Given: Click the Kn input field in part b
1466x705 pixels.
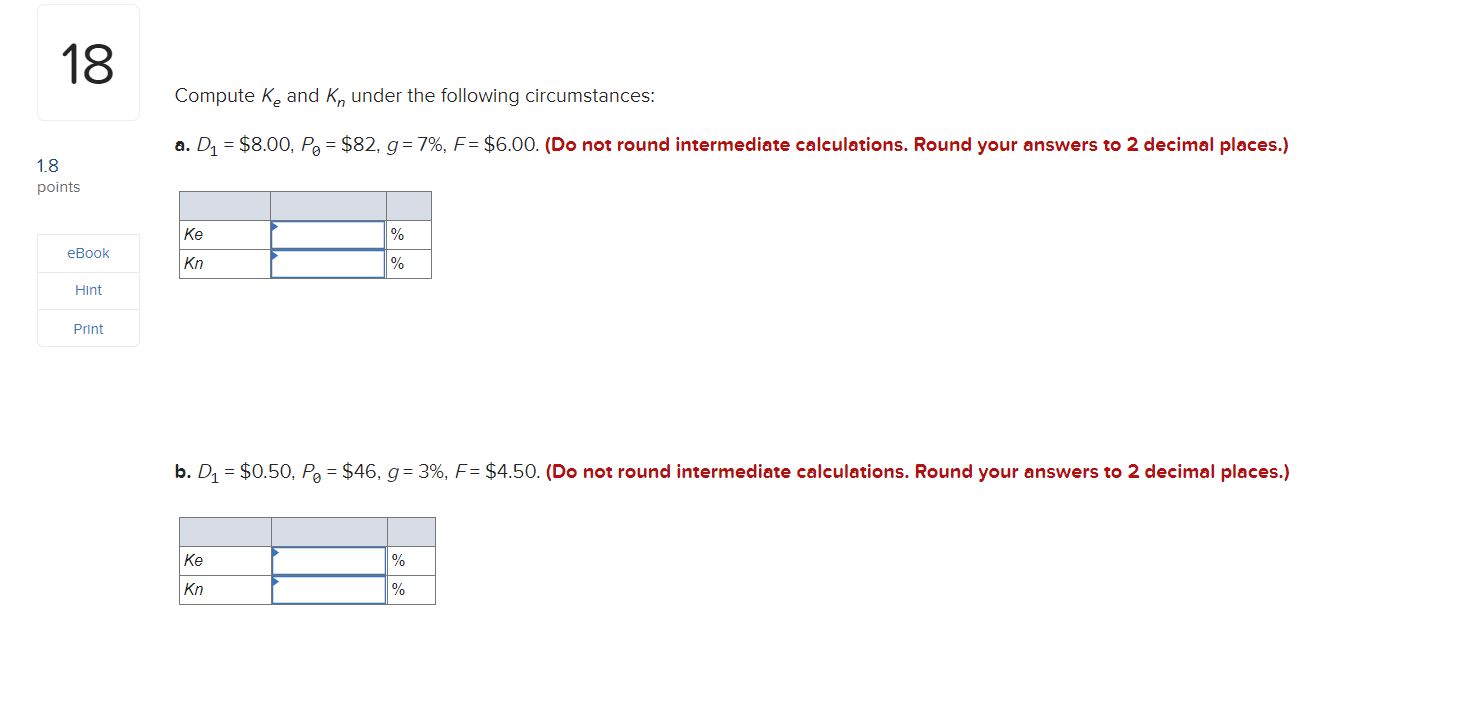Looking at the screenshot, I should click(327, 589).
